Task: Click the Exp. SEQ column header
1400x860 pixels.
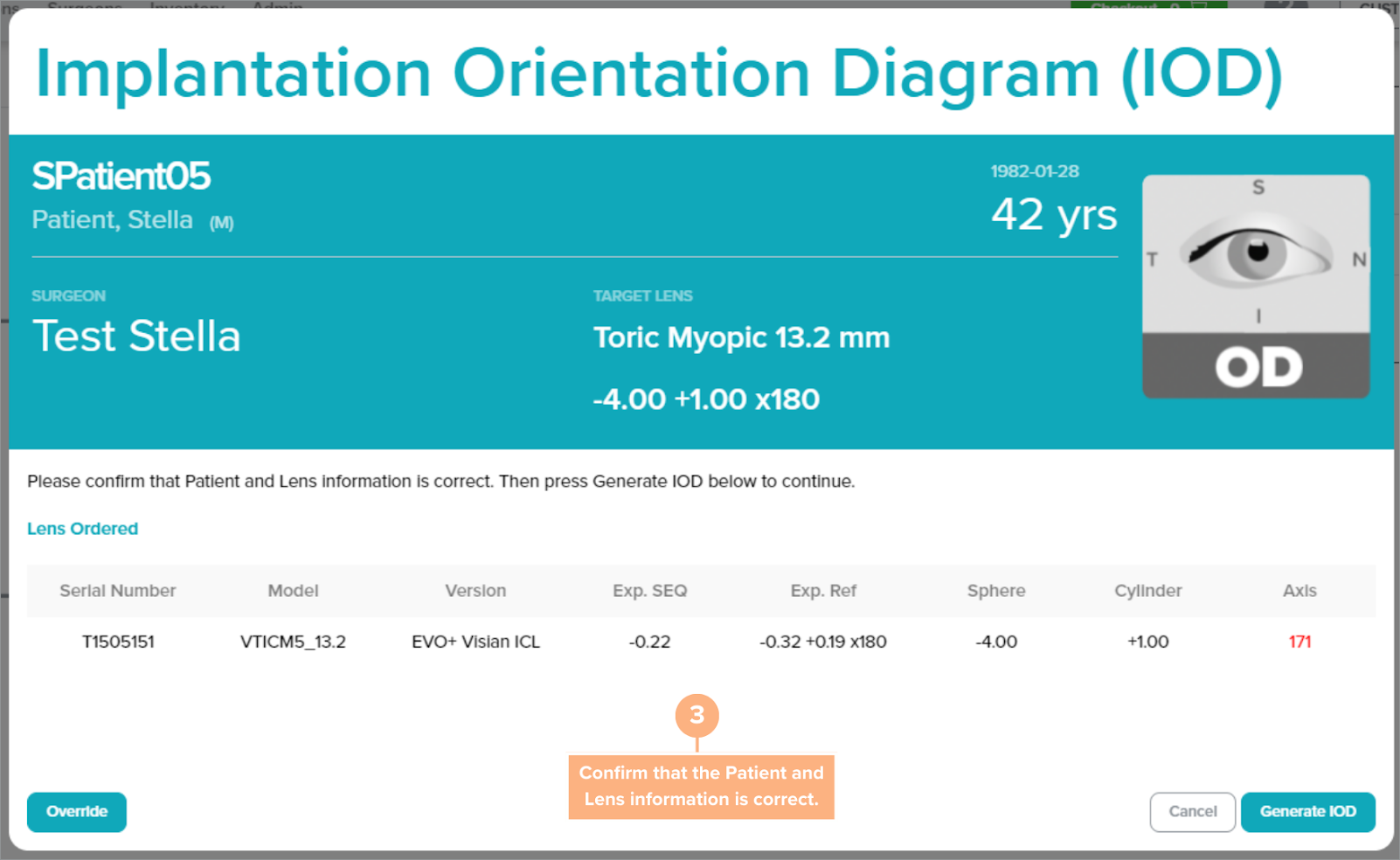Action: tap(649, 591)
